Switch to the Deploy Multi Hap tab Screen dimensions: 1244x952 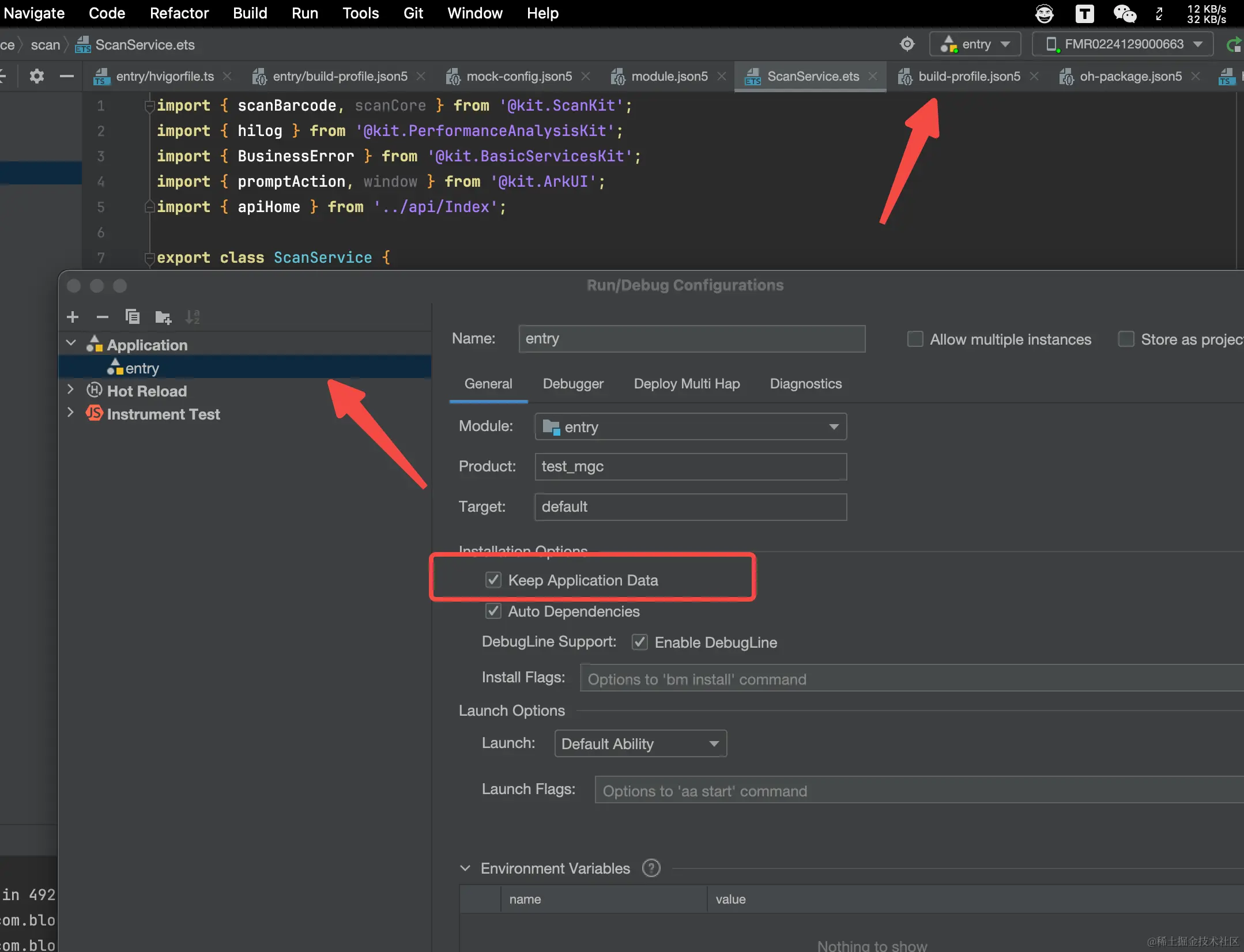pyautogui.click(x=687, y=384)
